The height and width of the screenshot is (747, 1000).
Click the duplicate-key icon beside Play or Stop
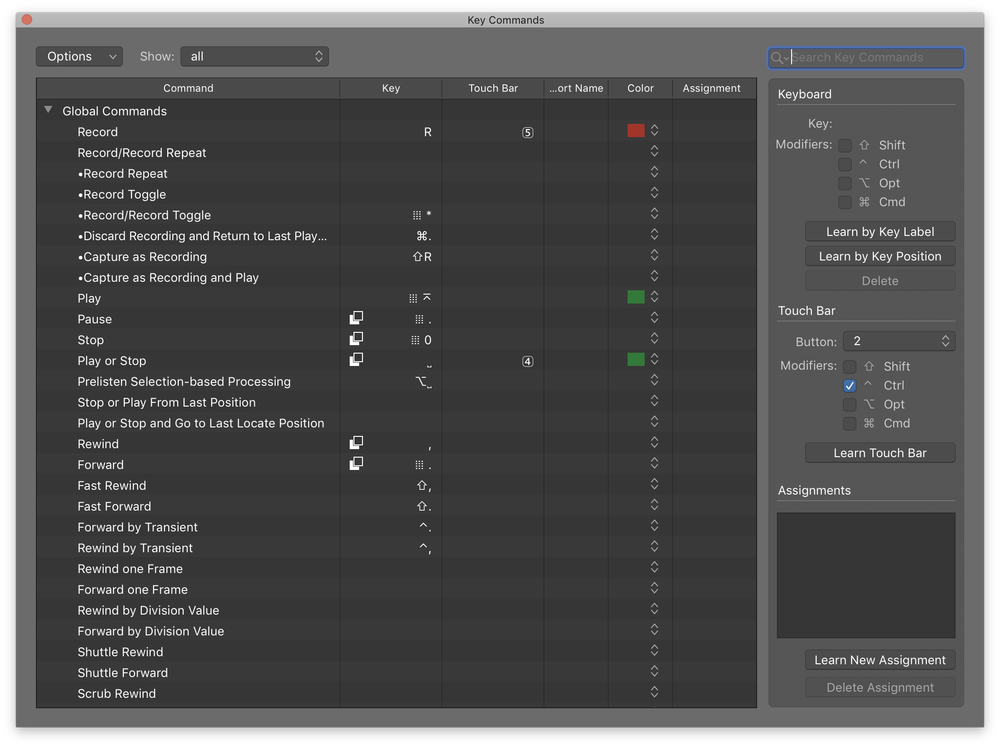point(356,360)
